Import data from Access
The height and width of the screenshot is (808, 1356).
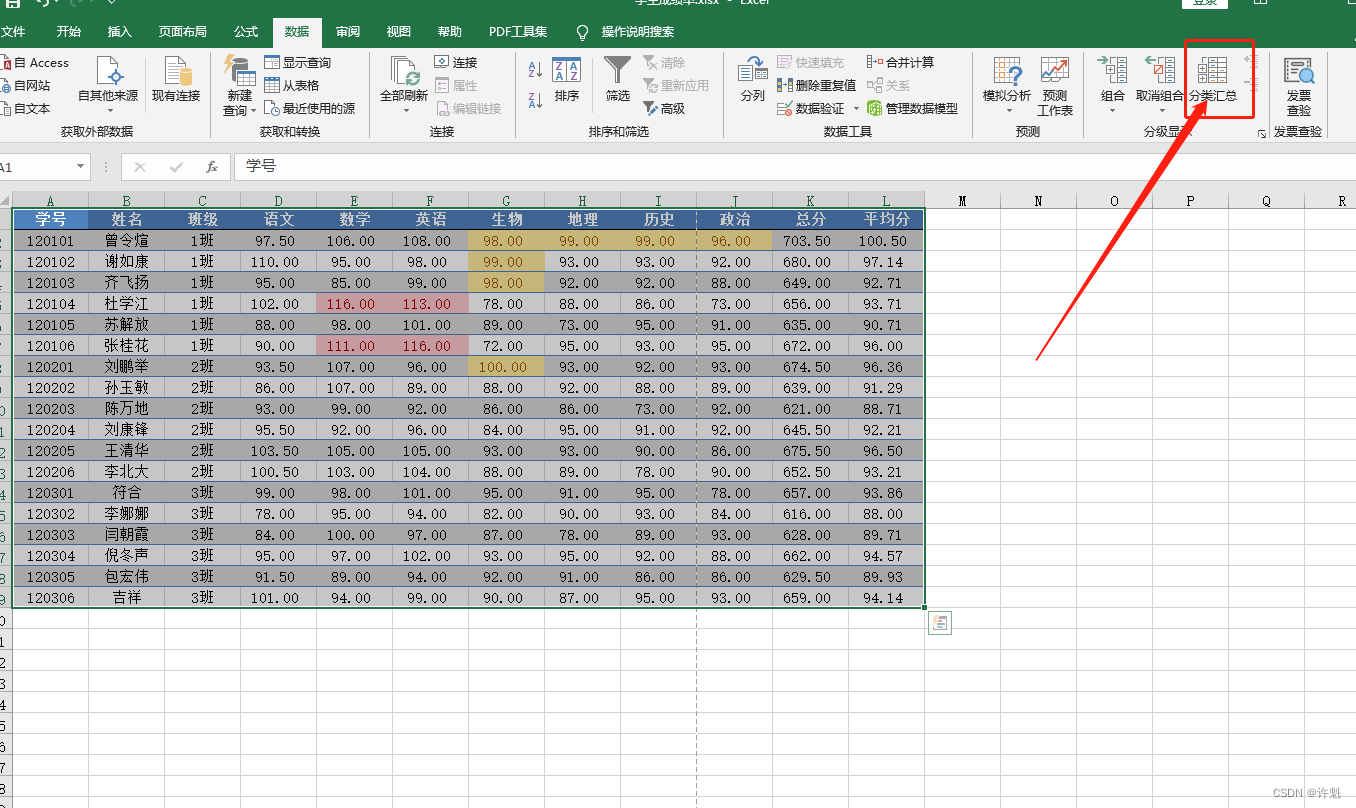34,62
